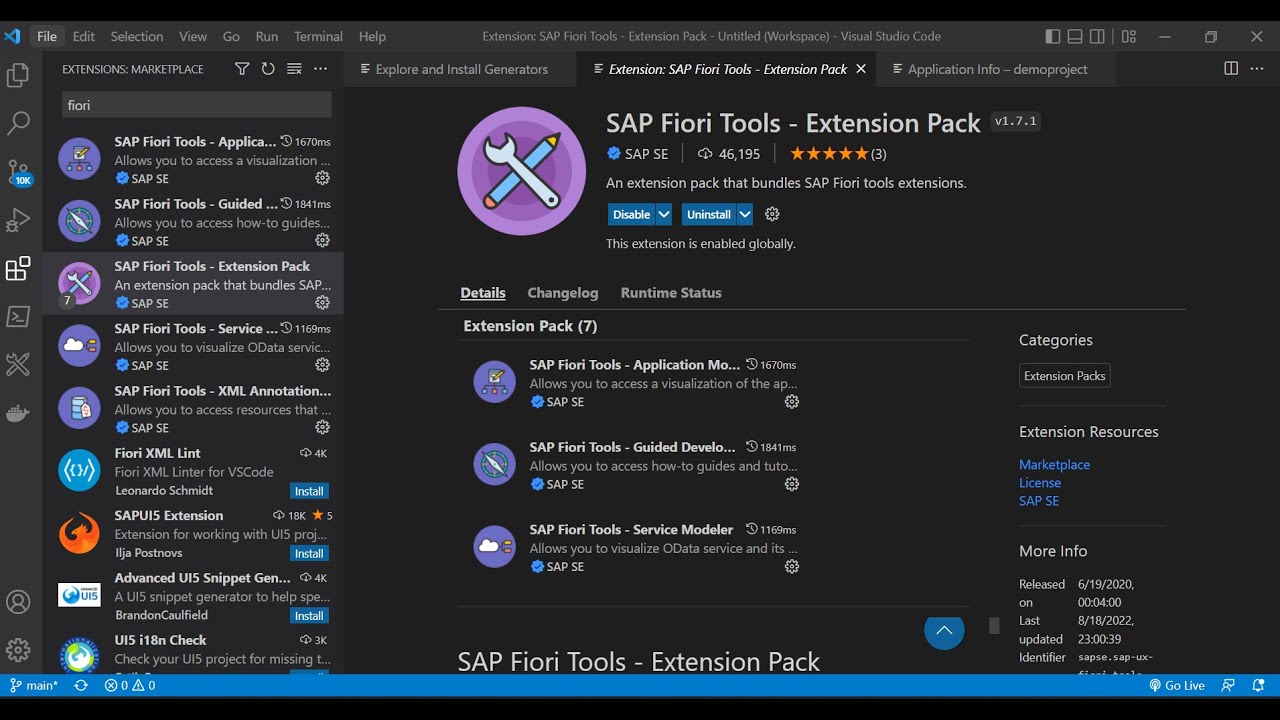Open gear for SAP Fiori Tools - Extension Pack sidebar item
This screenshot has height=720, width=1280.
click(x=322, y=303)
